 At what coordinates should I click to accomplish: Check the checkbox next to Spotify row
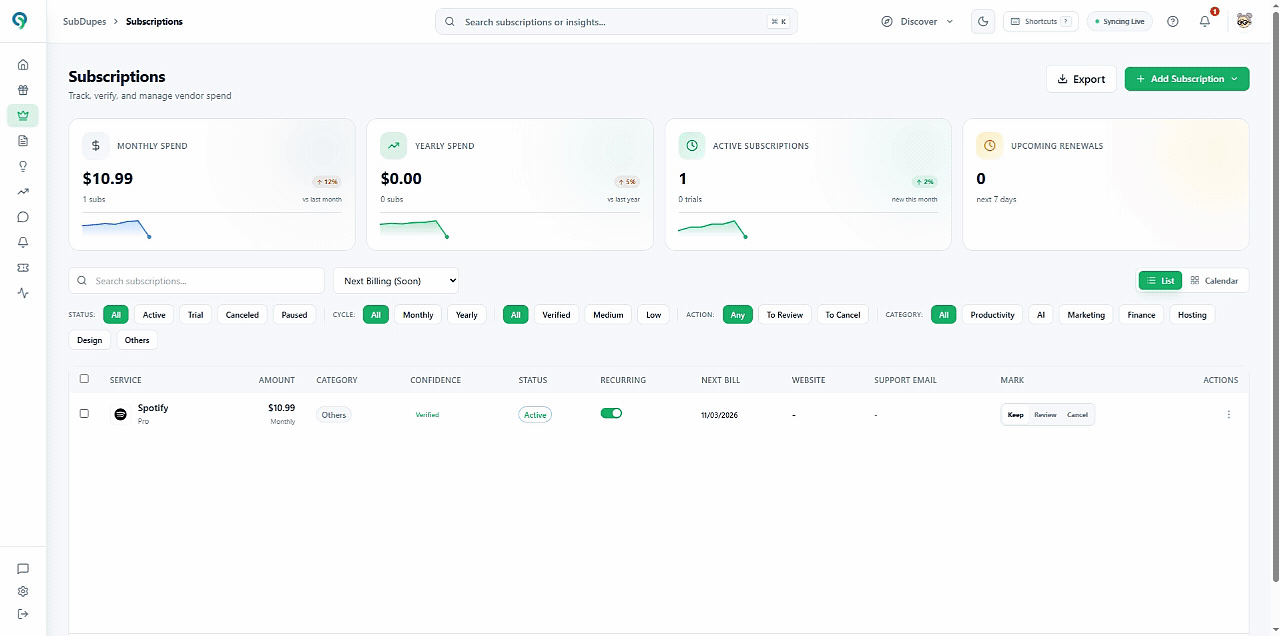coord(84,413)
